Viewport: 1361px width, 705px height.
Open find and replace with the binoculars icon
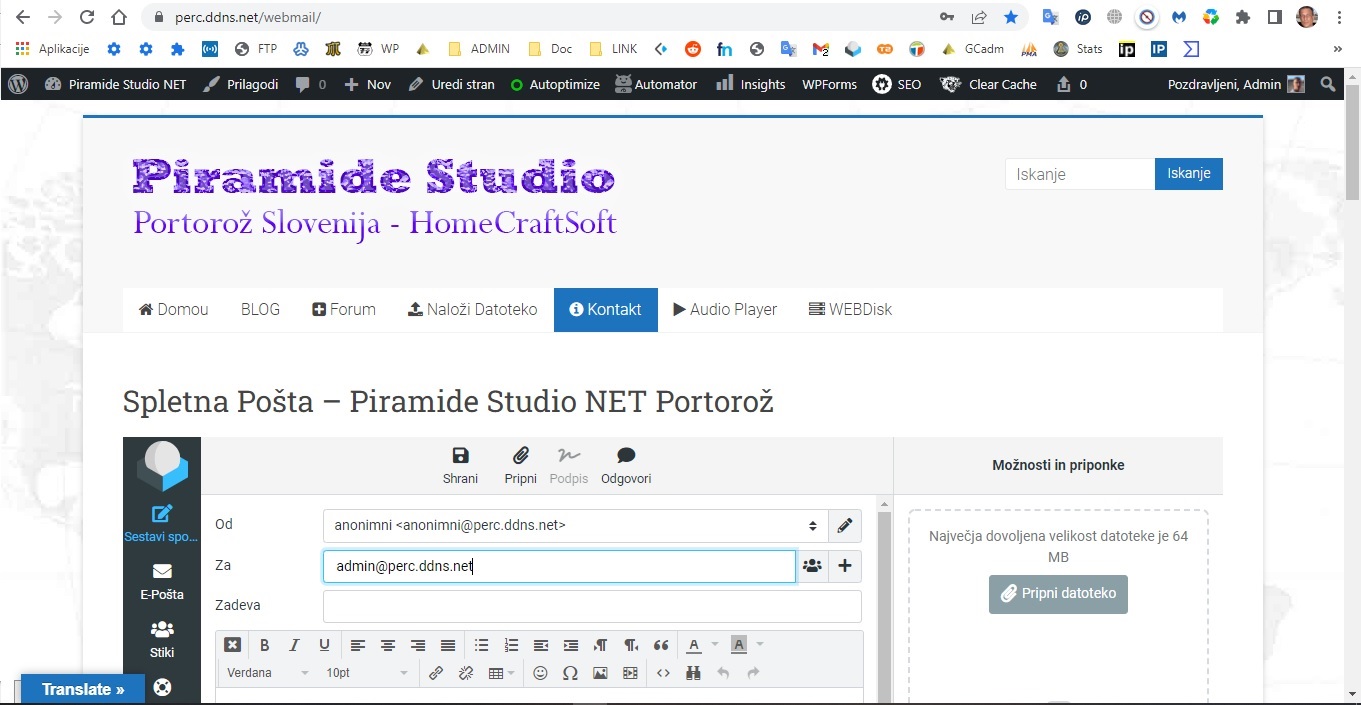(693, 673)
